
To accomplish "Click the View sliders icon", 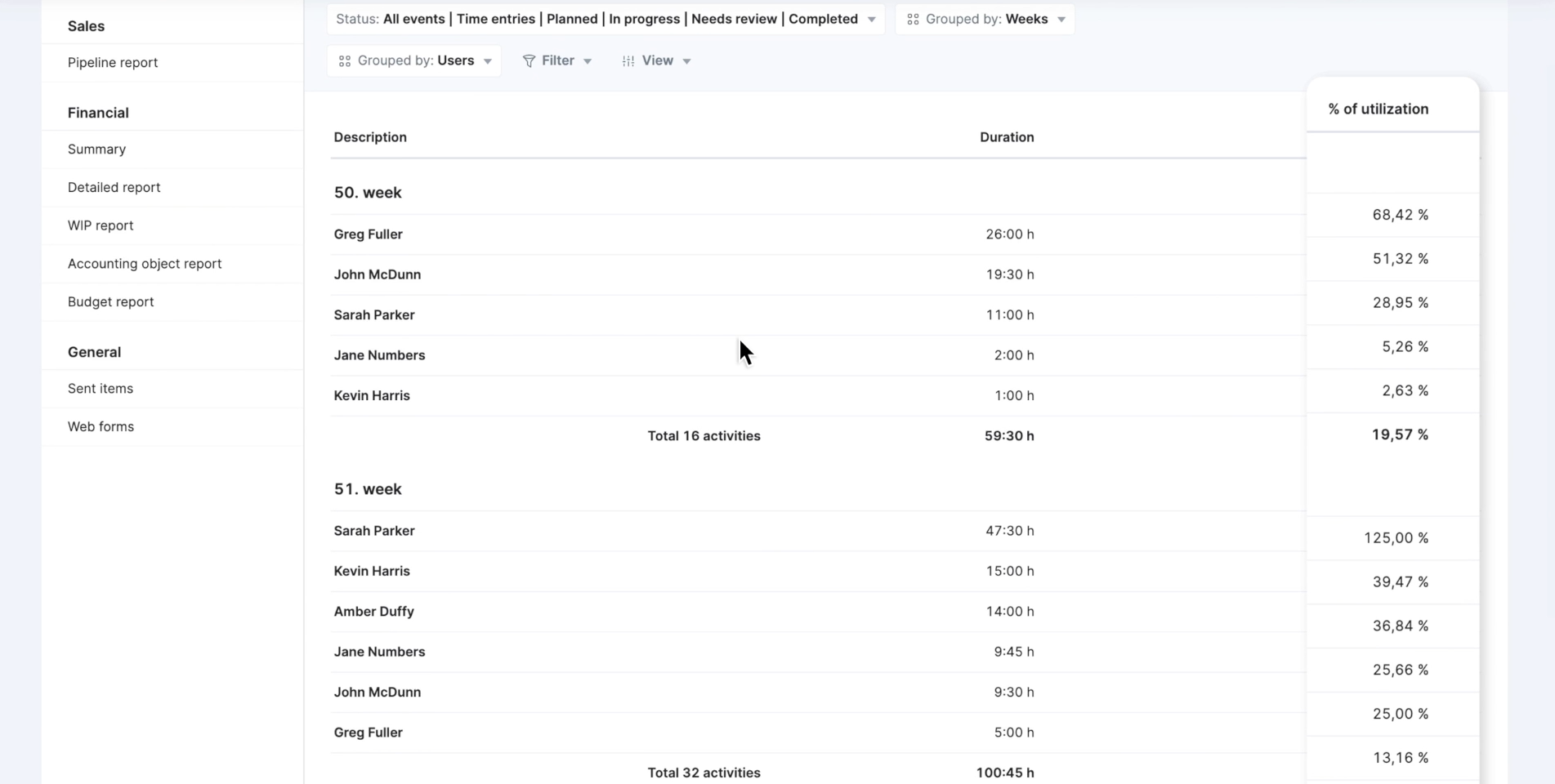I will pyautogui.click(x=628, y=61).
